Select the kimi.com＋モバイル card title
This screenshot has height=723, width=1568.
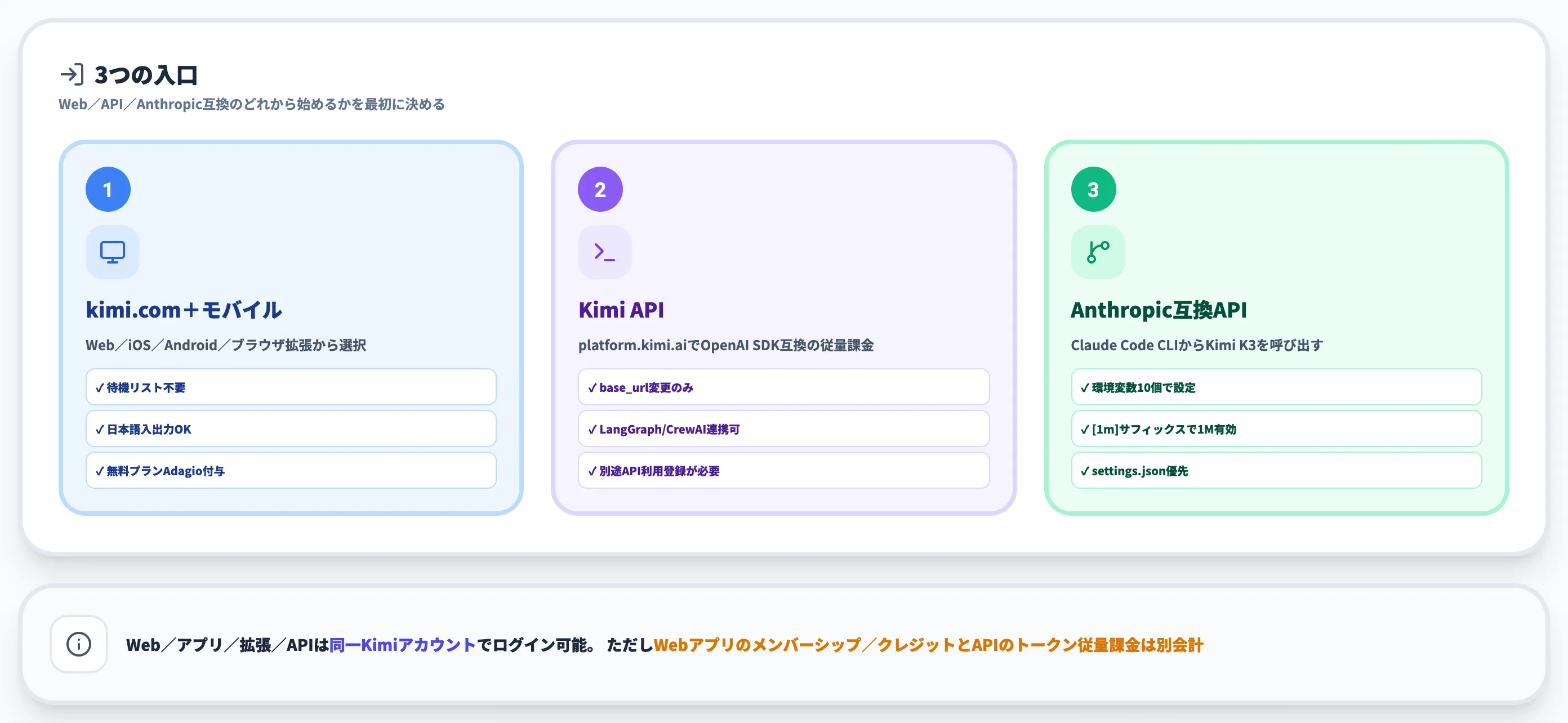[183, 309]
